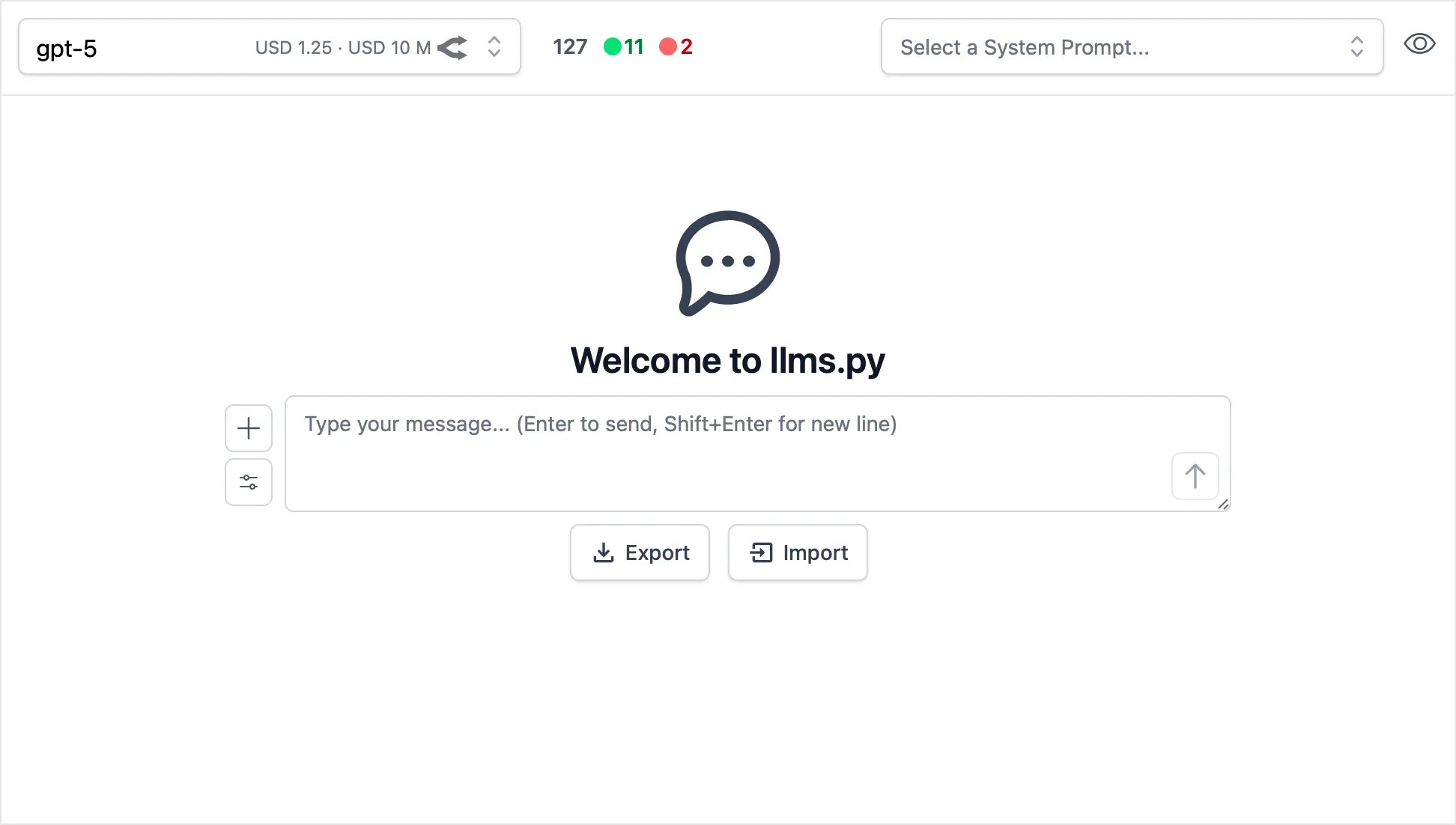This screenshot has height=825, width=1456.
Task: Focus the Type your message text area
Action: click(758, 454)
